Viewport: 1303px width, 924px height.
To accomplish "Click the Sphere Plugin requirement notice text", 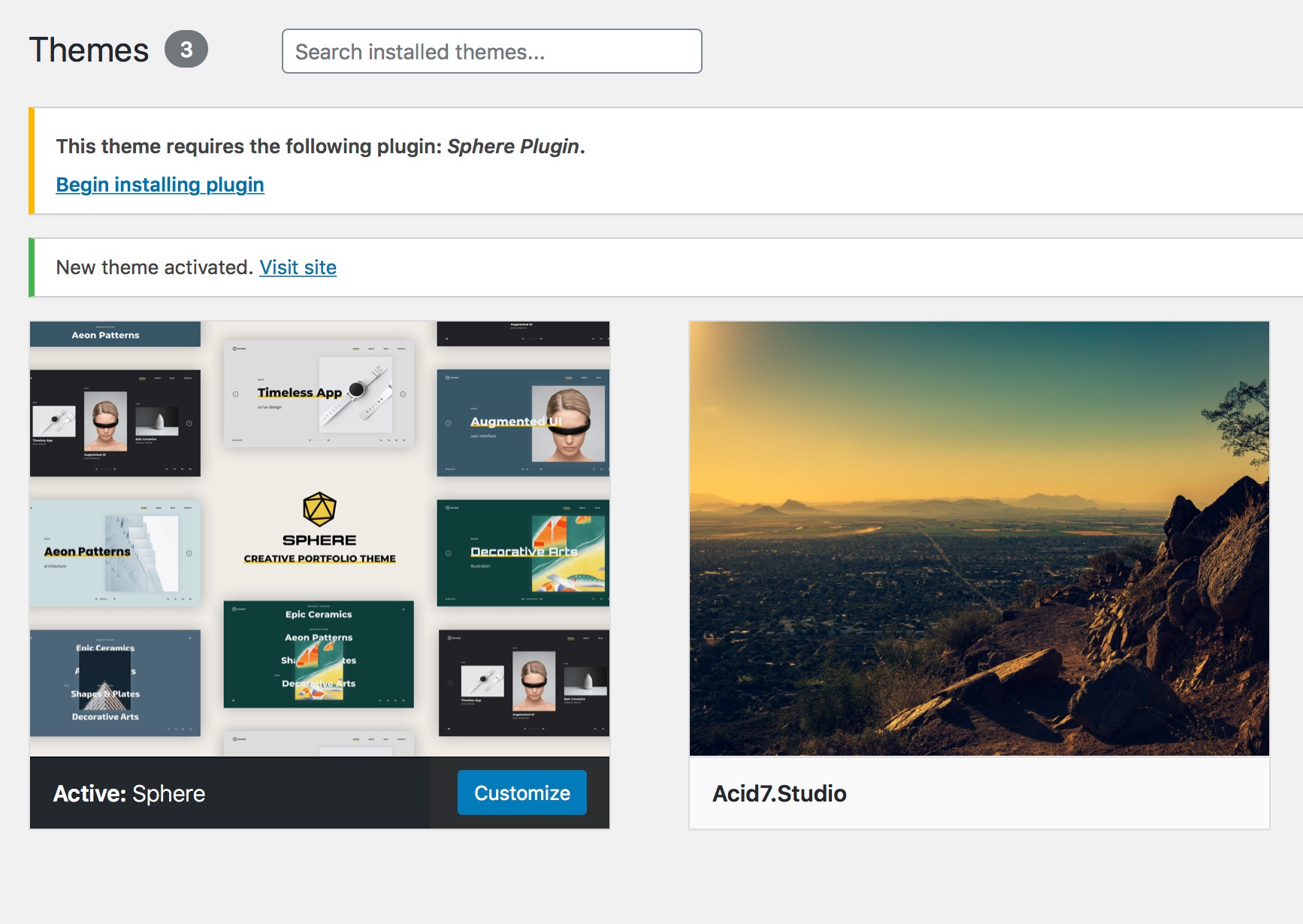I will (x=320, y=146).
